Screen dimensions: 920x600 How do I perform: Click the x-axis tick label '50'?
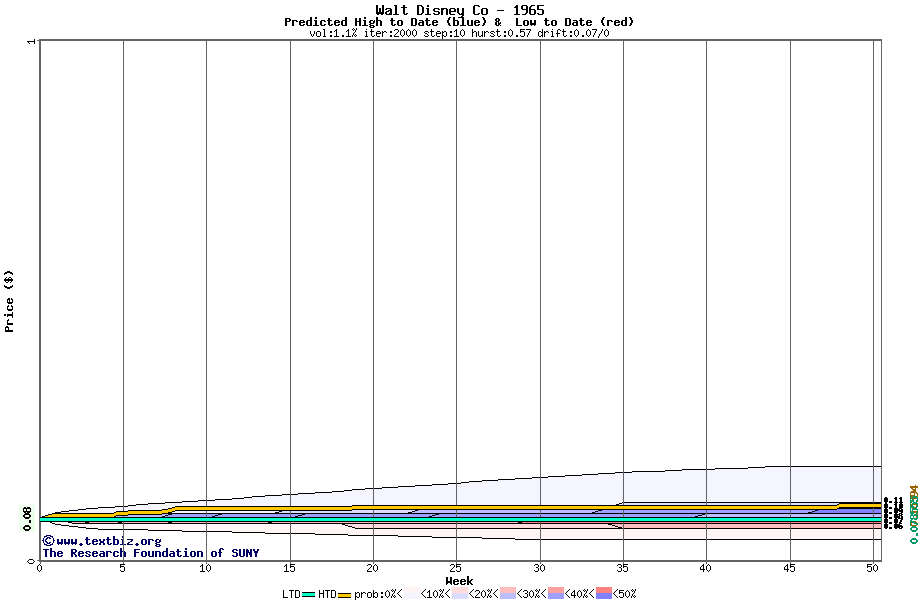[x=873, y=568]
